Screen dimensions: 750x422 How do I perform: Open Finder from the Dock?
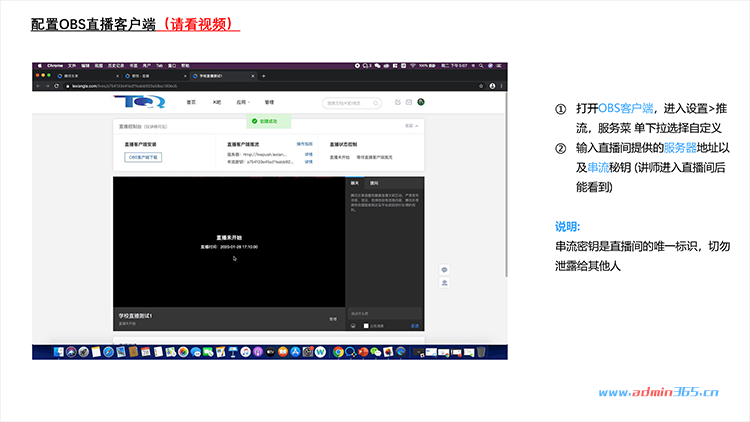click(x=58, y=352)
